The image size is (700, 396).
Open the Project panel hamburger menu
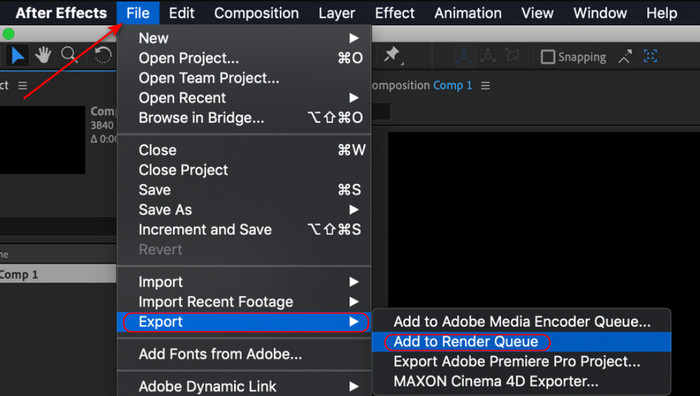tap(23, 85)
